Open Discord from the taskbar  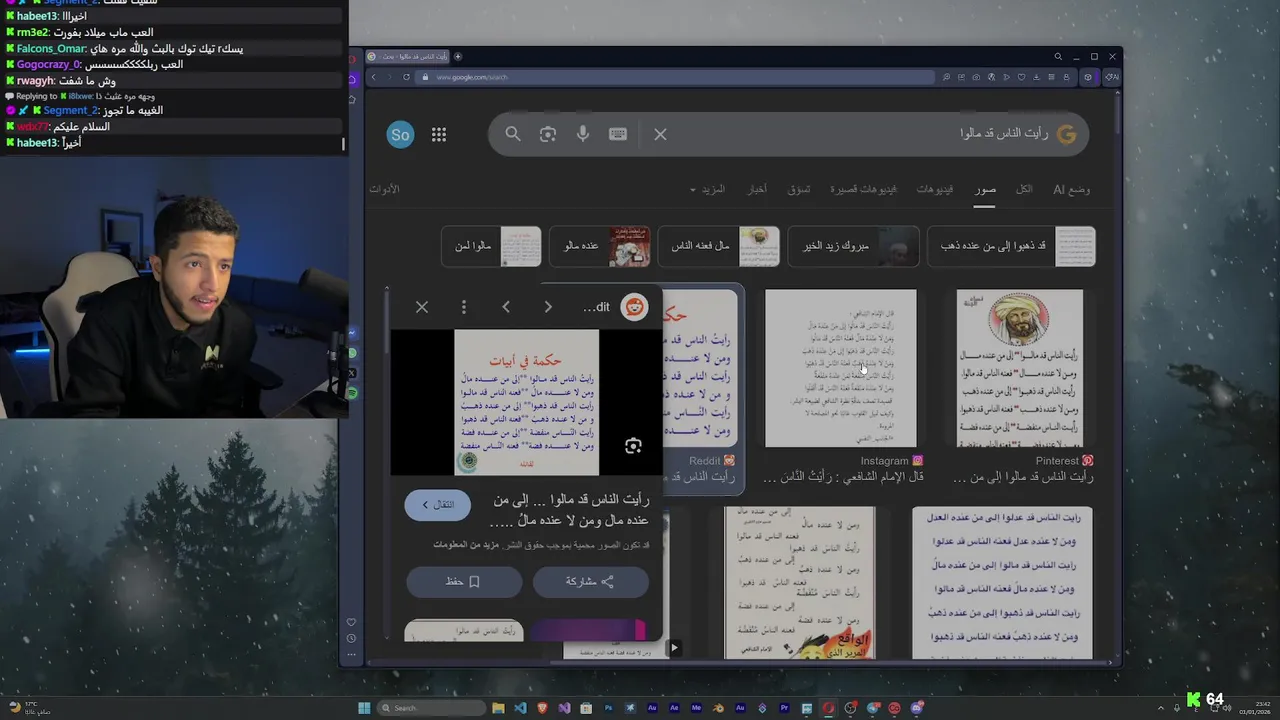point(916,708)
